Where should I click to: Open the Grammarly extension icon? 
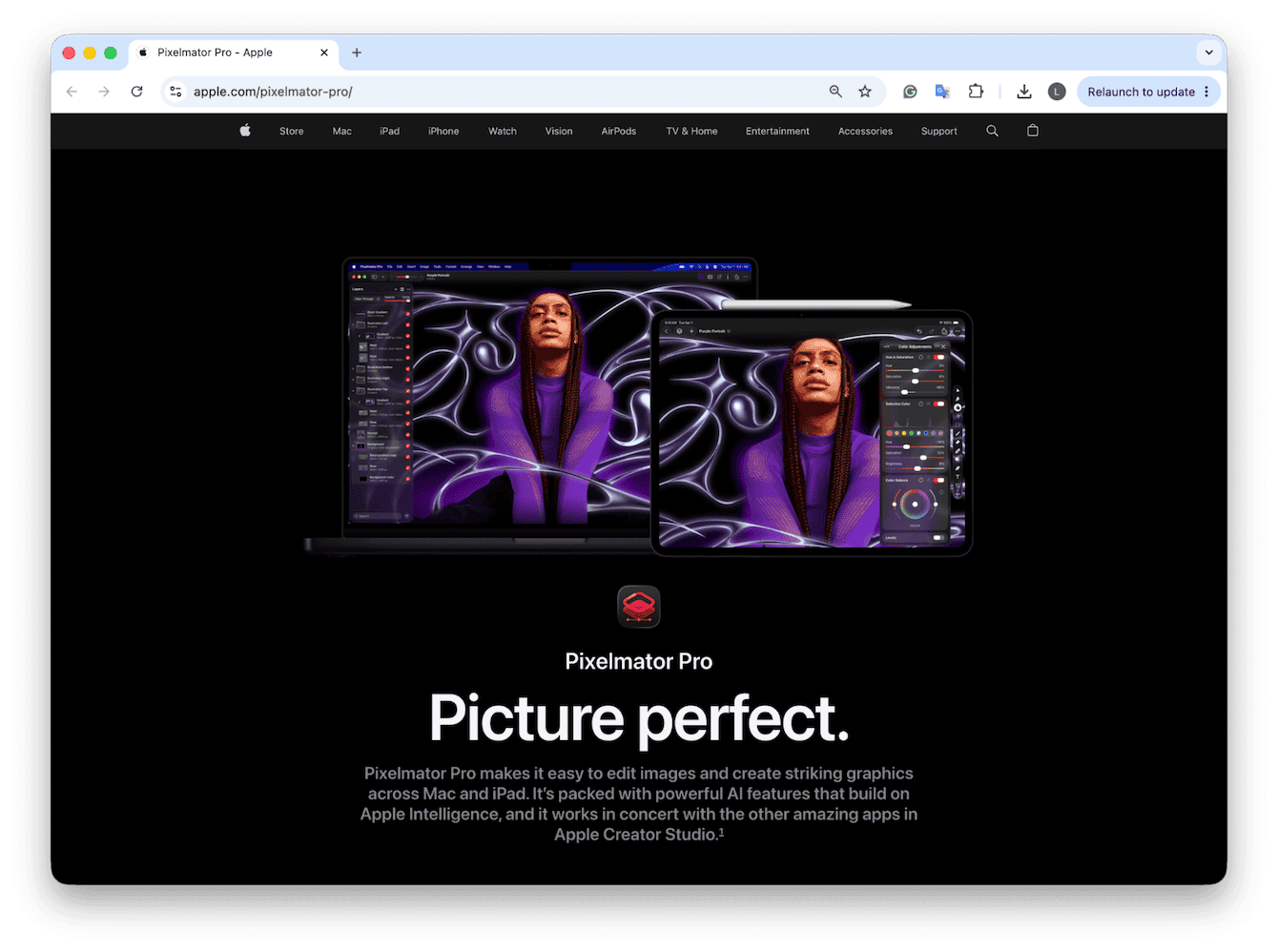910,92
